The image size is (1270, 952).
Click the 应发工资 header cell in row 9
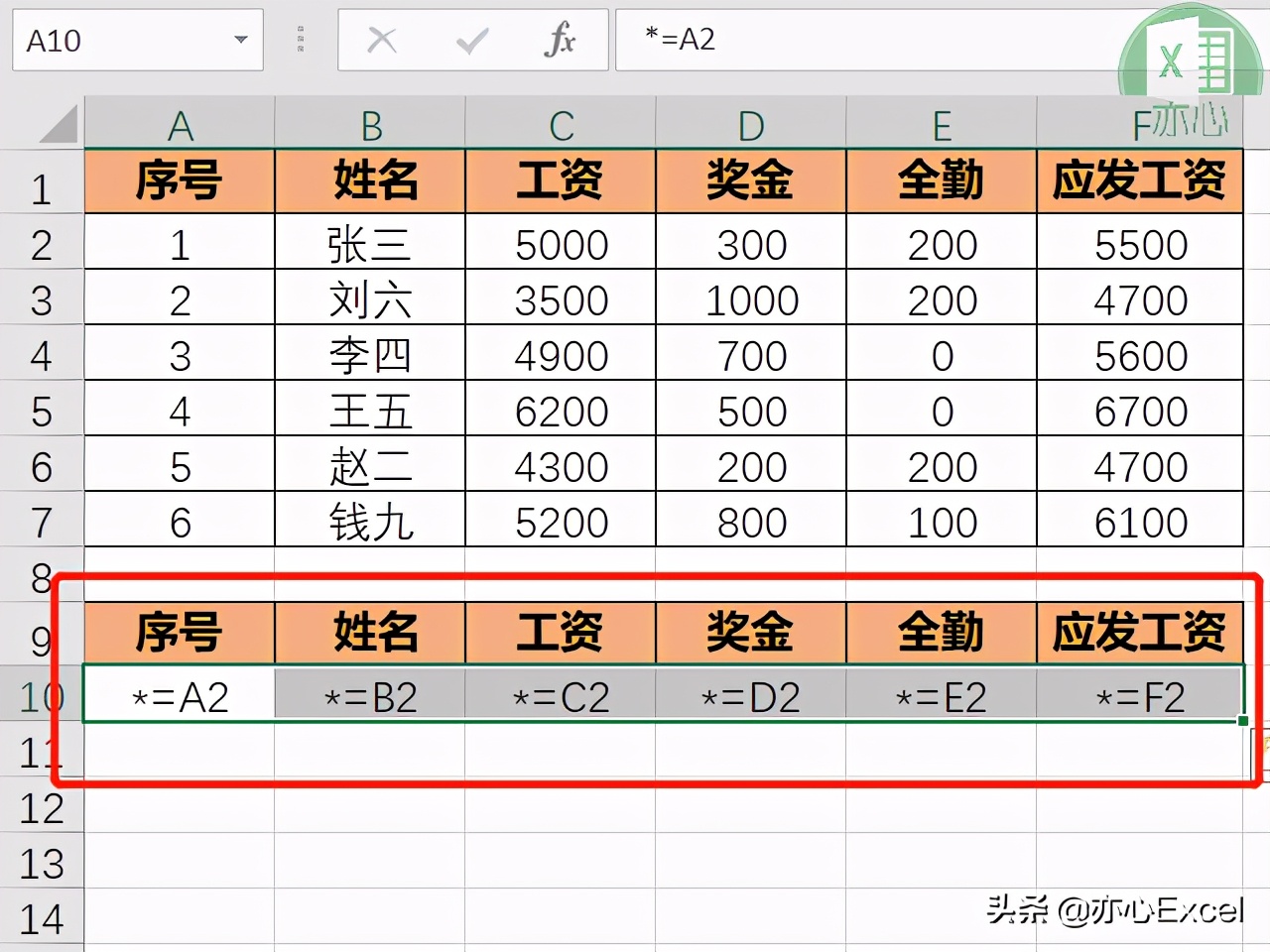(x=1139, y=631)
